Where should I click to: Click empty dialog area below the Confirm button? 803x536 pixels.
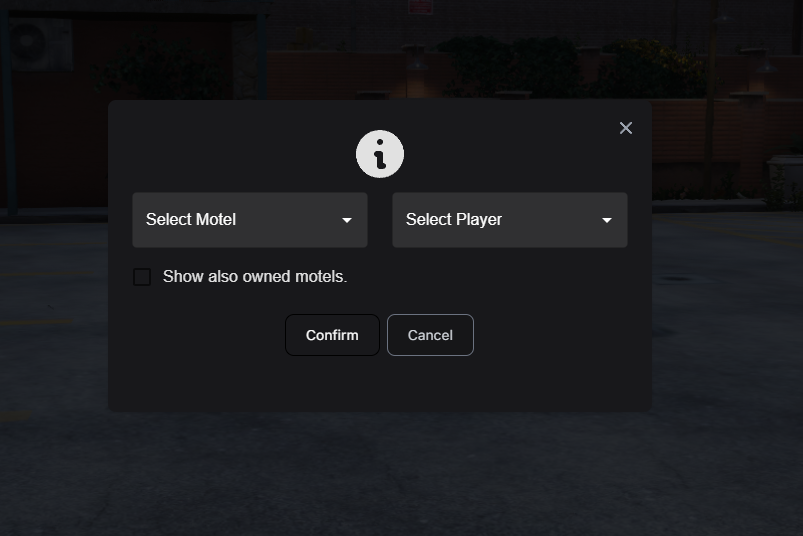coord(333,384)
